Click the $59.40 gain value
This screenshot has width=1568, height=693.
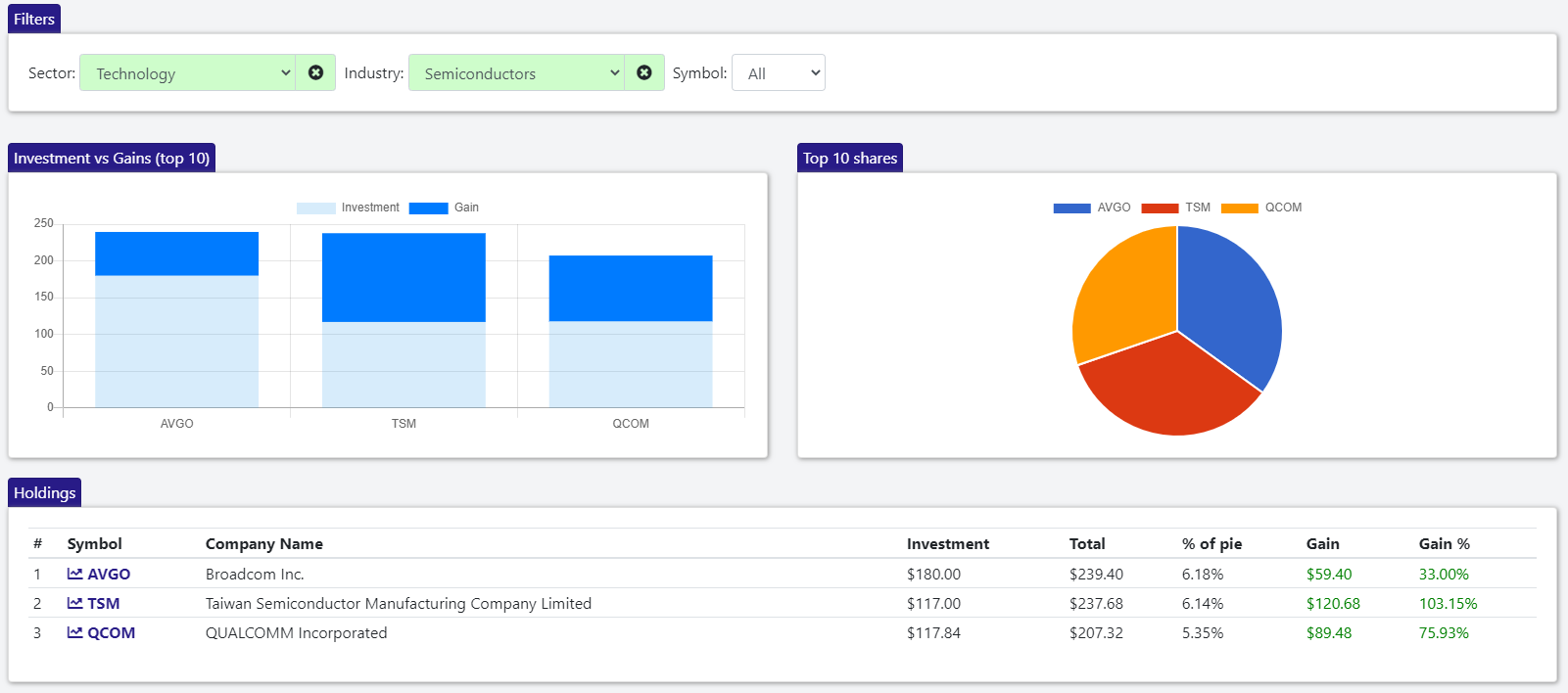click(x=1329, y=575)
